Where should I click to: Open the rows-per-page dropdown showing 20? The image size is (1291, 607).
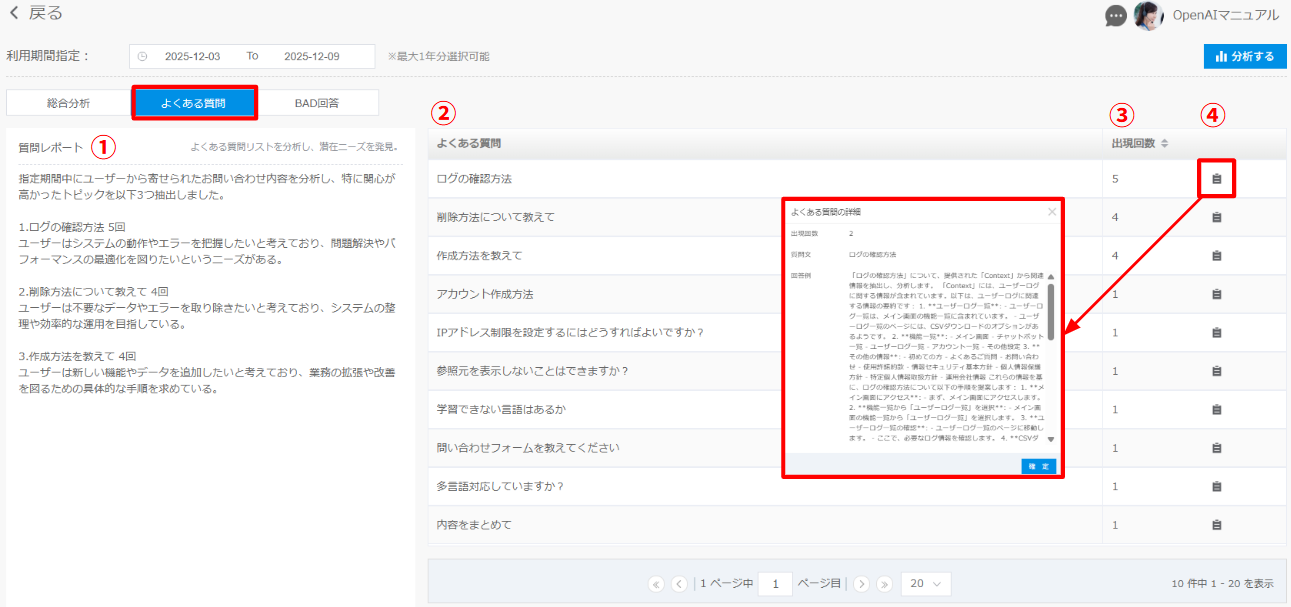(925, 584)
